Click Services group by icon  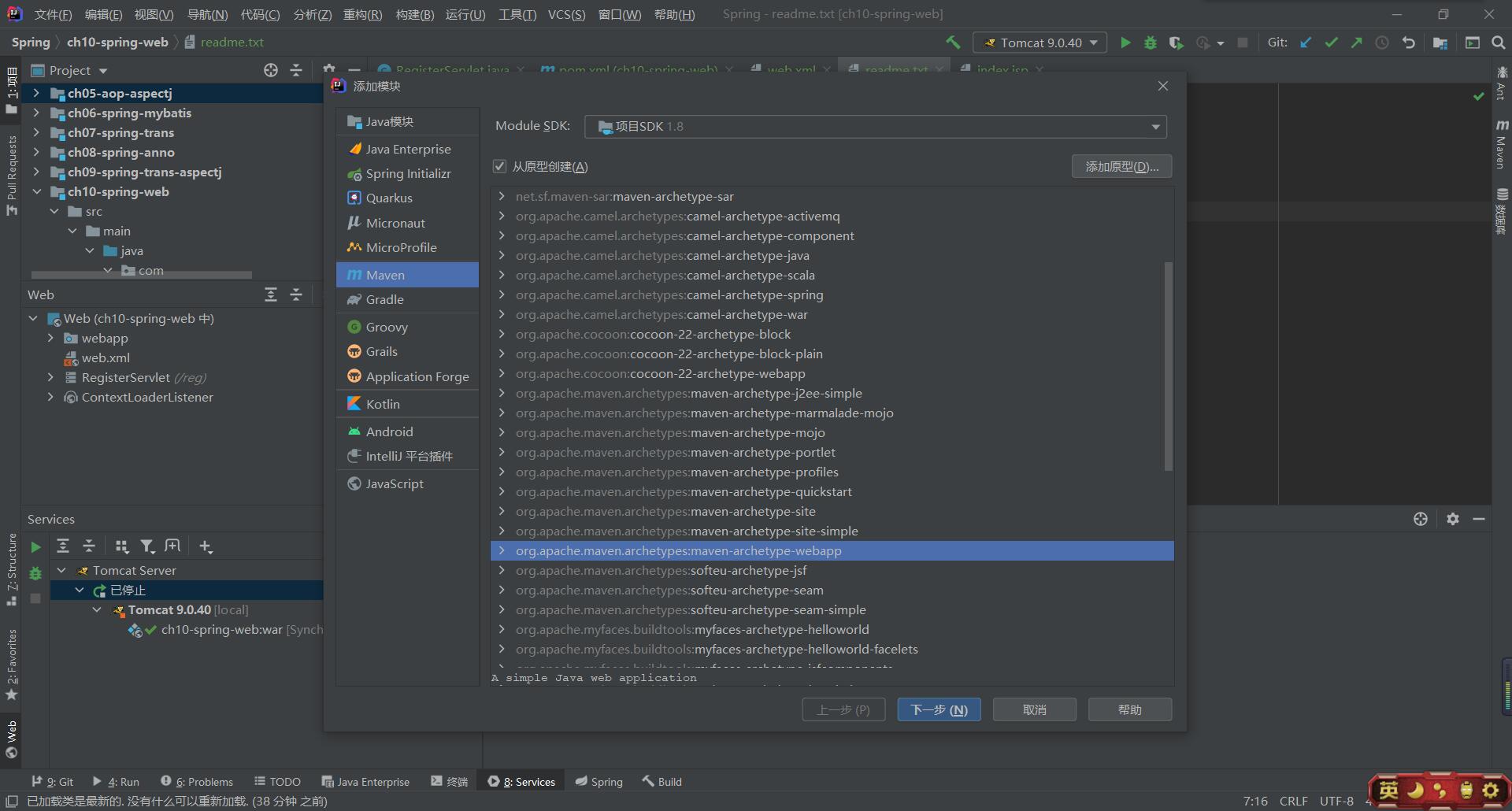(121, 546)
